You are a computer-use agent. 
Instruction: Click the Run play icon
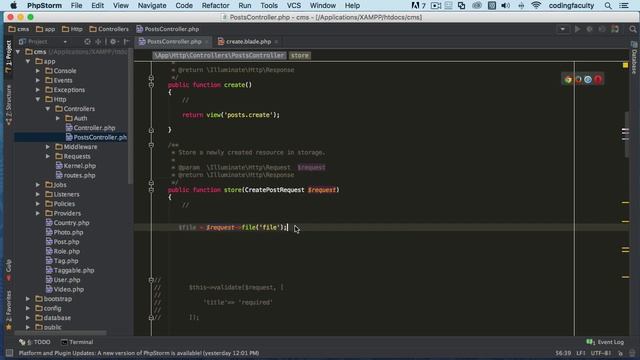coord(578,29)
